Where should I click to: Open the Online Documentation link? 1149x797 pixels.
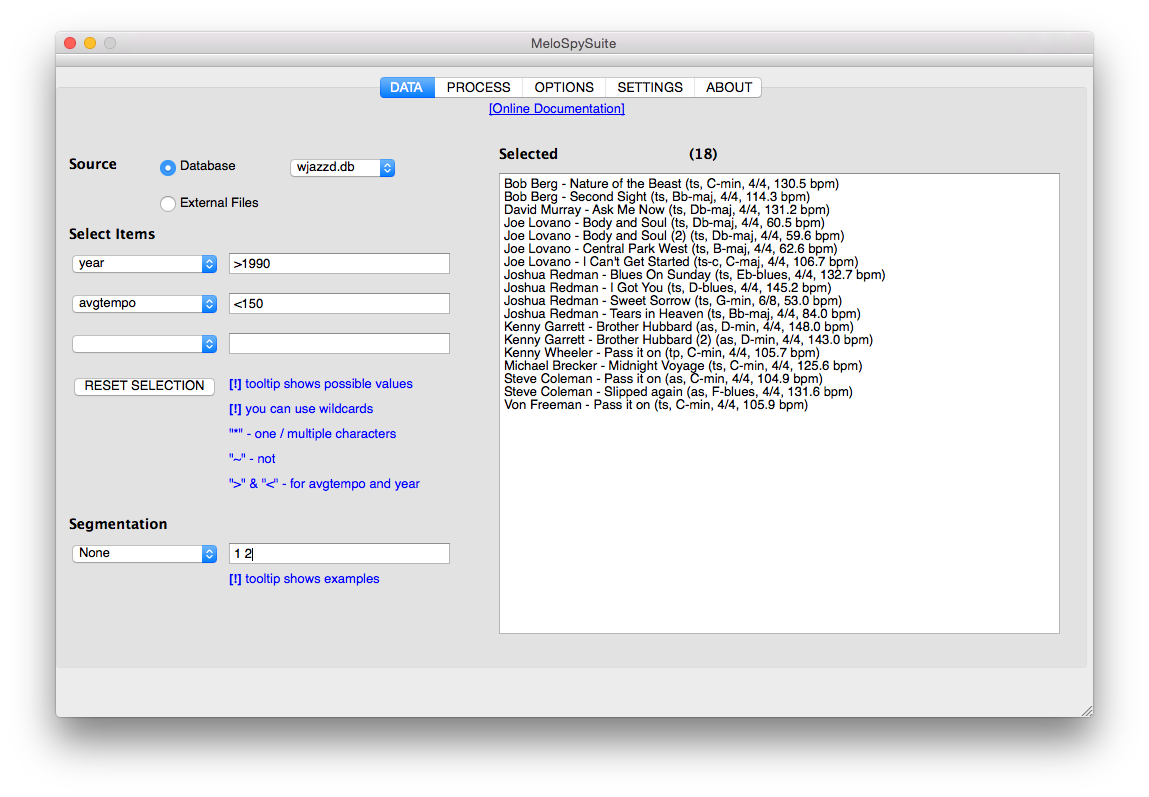pos(557,108)
